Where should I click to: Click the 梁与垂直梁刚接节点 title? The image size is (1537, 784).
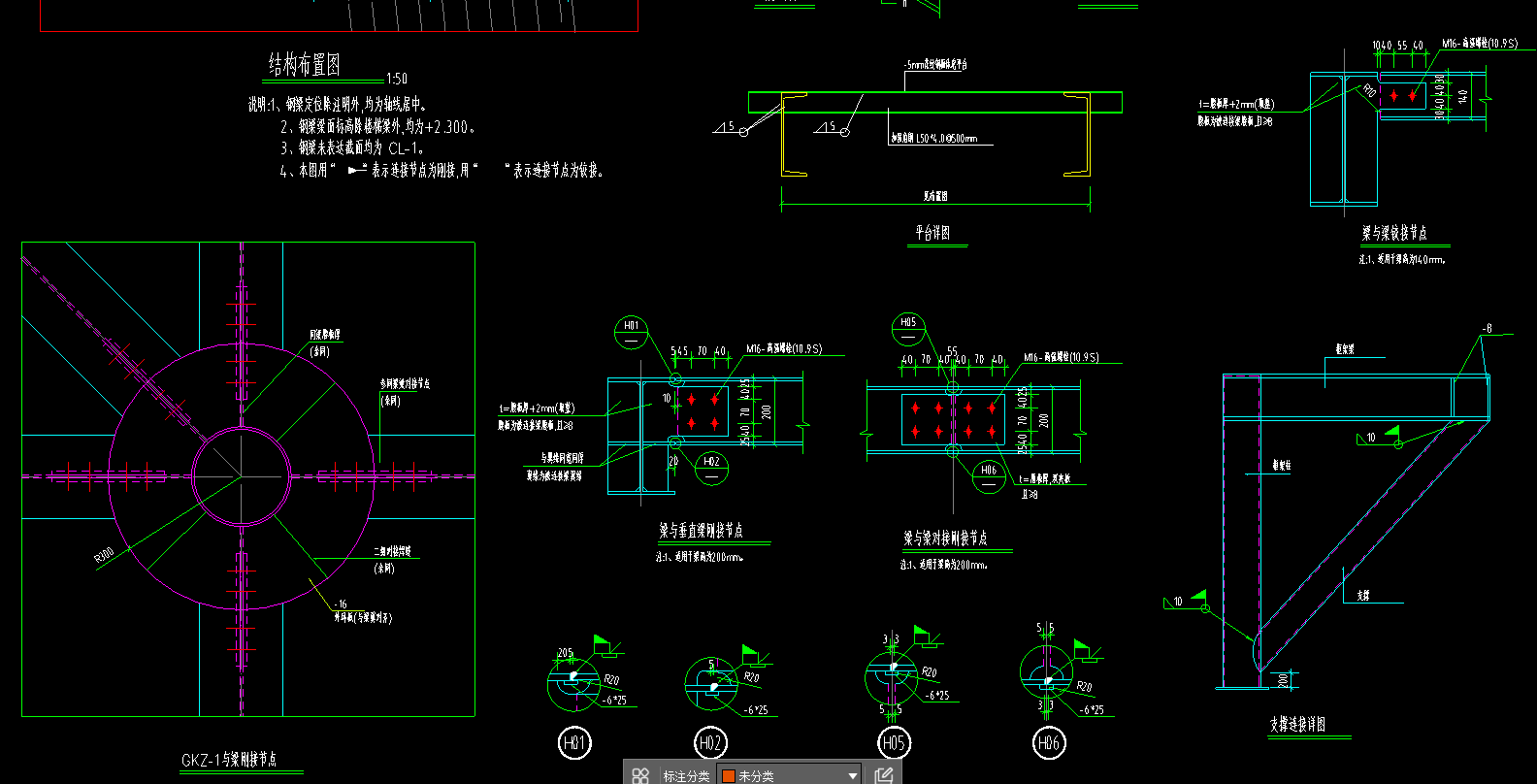pos(701,531)
